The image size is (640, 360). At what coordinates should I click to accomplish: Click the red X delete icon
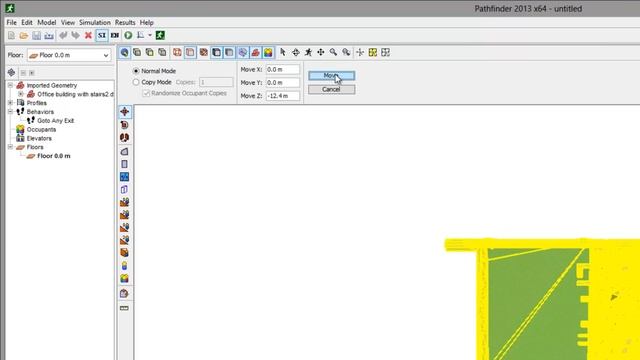(88, 36)
